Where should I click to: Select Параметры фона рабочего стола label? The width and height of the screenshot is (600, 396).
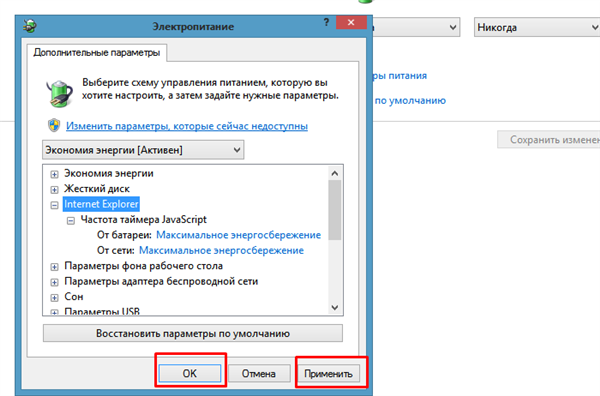coord(143,266)
